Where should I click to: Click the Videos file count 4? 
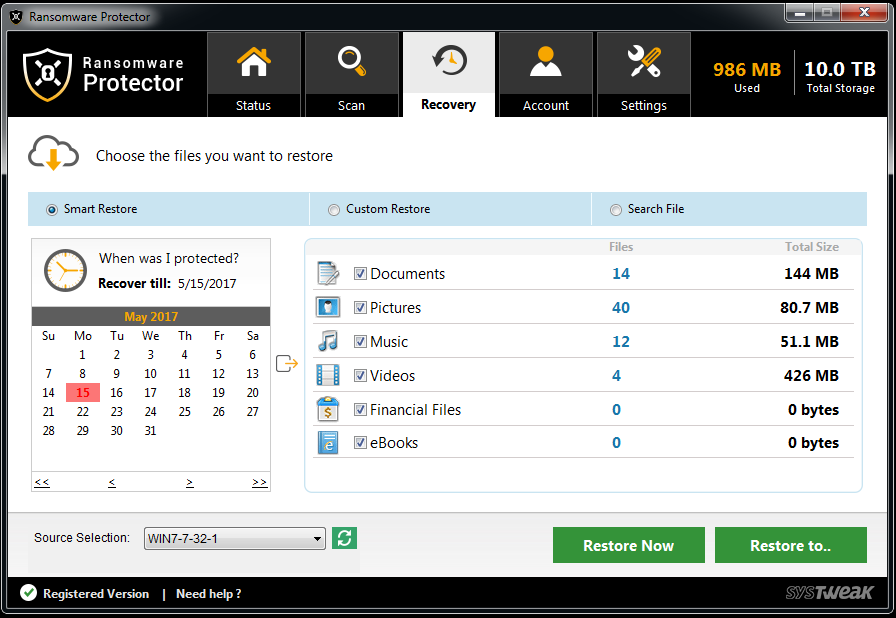(617, 375)
